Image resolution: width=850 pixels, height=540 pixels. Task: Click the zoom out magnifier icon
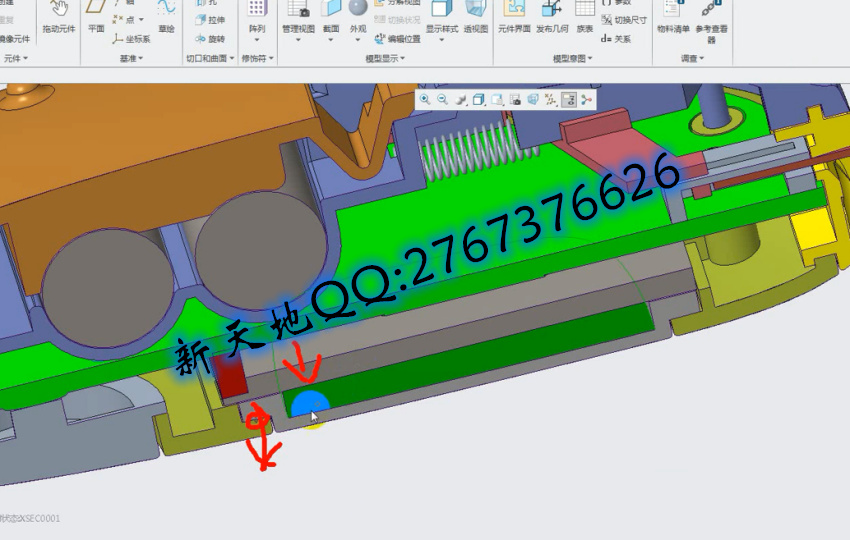tap(443, 99)
